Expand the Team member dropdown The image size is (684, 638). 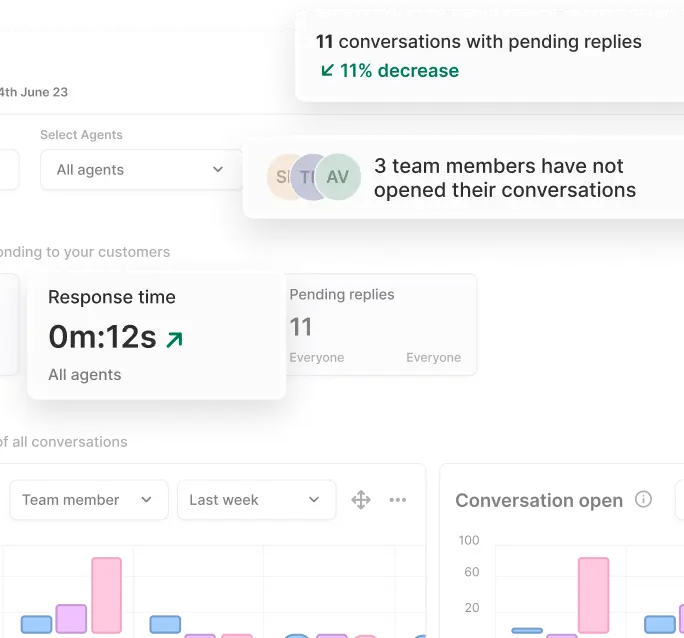[x=88, y=500]
